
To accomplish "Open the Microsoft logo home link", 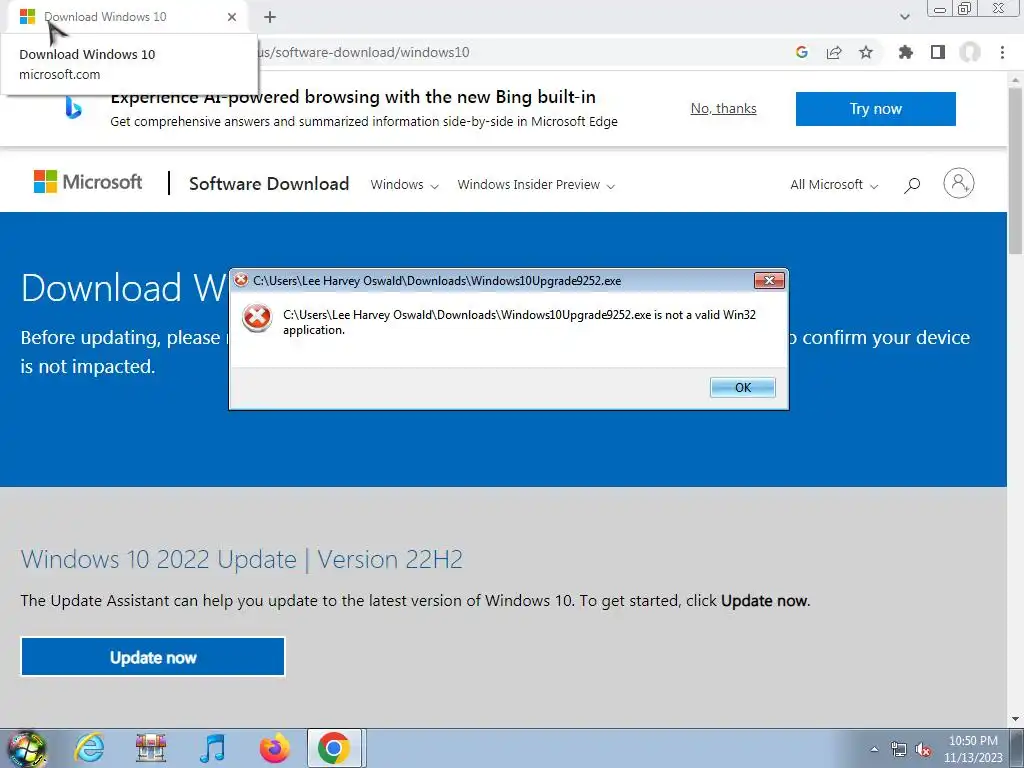I will [88, 182].
